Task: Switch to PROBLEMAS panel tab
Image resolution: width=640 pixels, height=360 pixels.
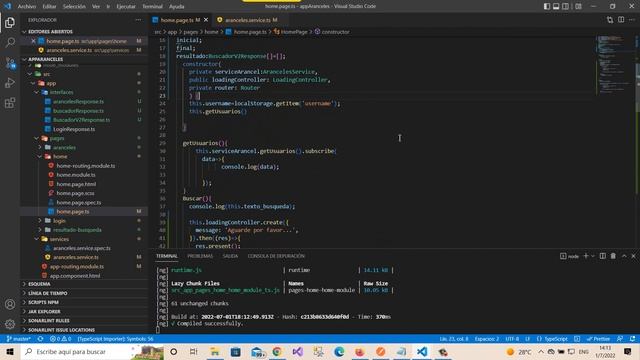Action: tap(200, 256)
